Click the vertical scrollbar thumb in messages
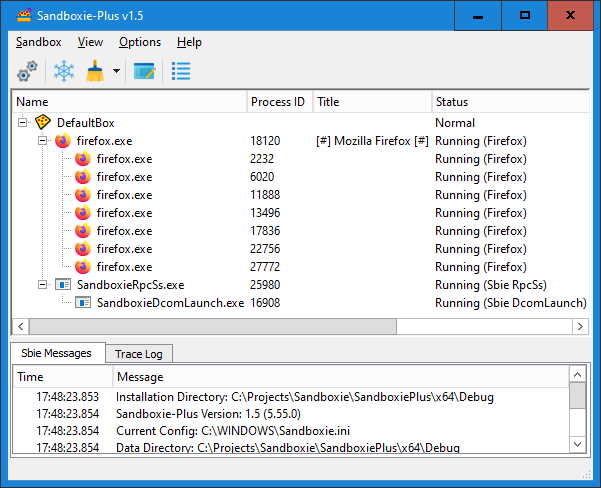Screen dimensions: 601x488 578,396
